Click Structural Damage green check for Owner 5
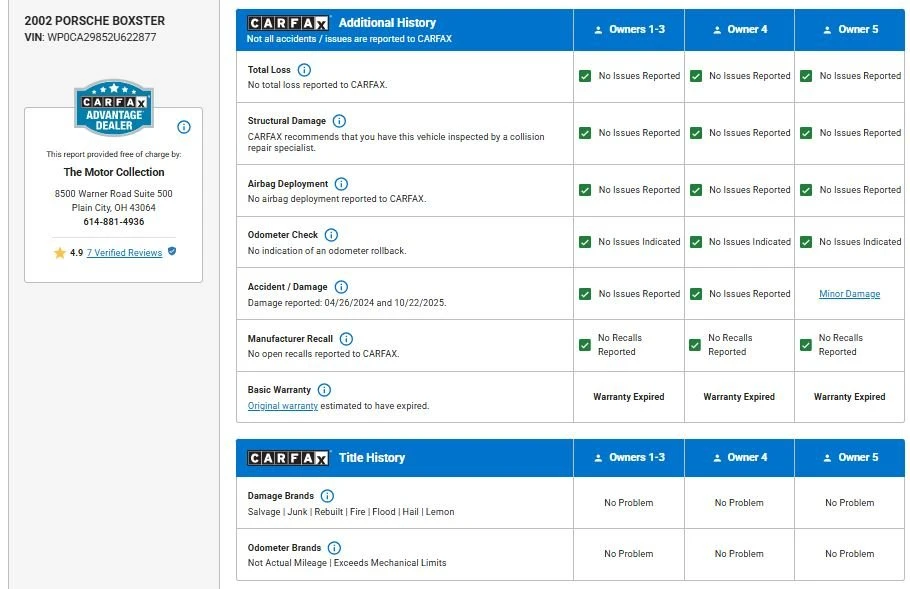This screenshot has width=910, height=589. [806, 133]
